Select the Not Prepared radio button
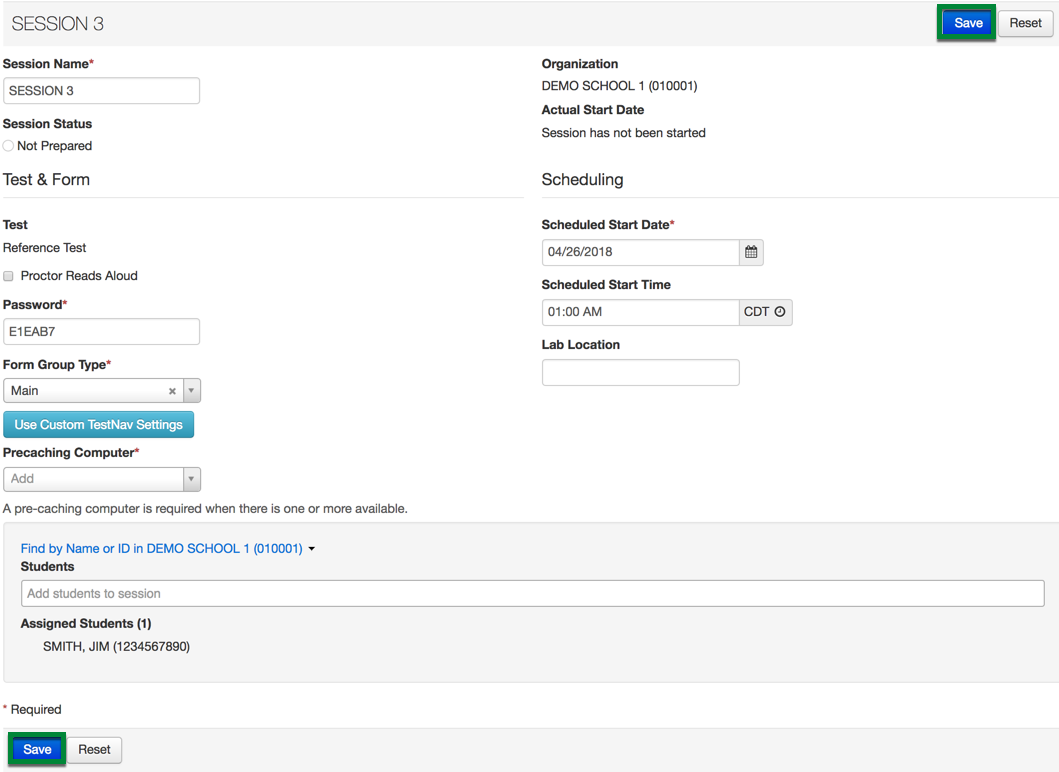This screenshot has width=1059, height=772. [x=9, y=146]
